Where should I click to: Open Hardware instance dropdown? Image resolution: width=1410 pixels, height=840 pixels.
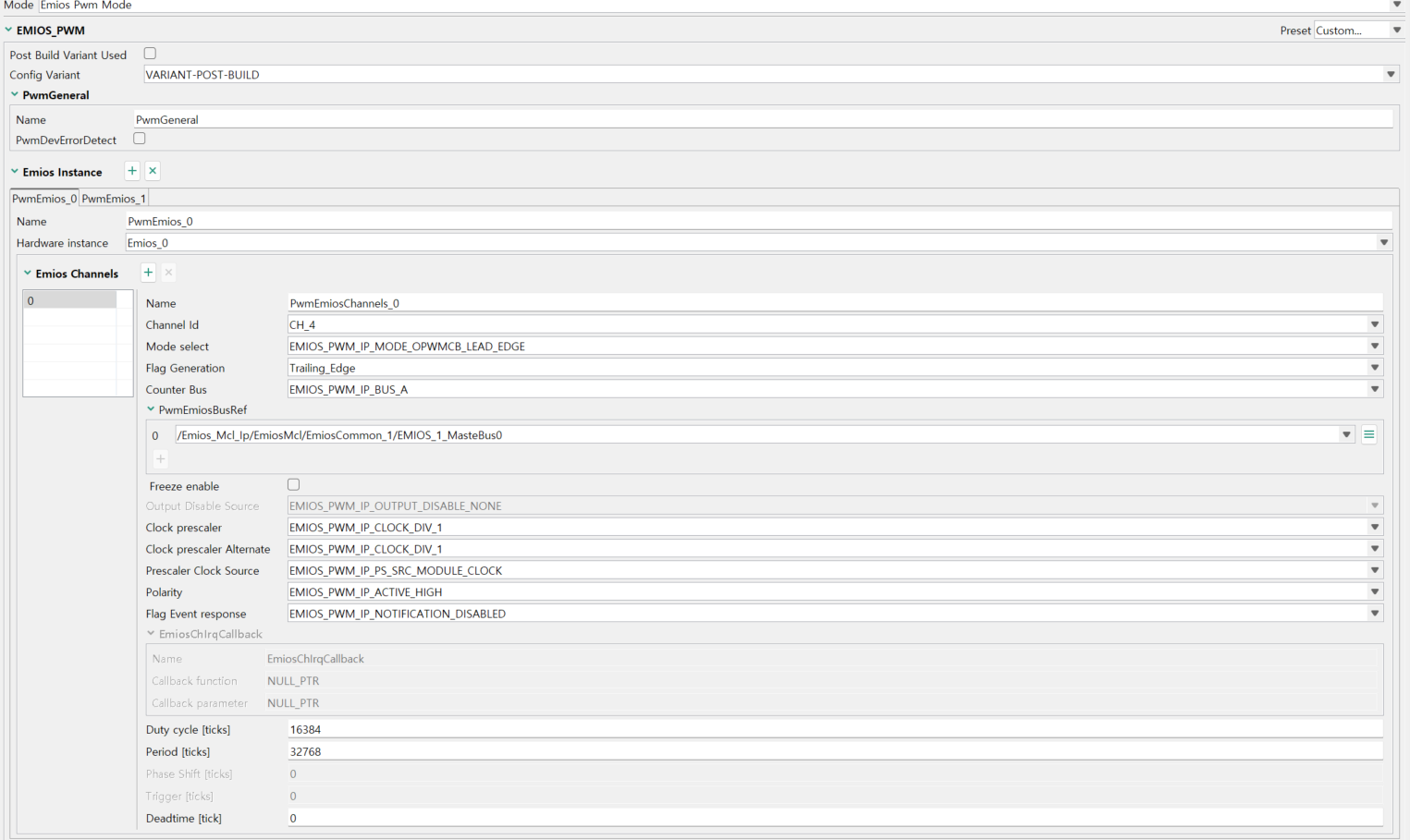pos(1384,243)
